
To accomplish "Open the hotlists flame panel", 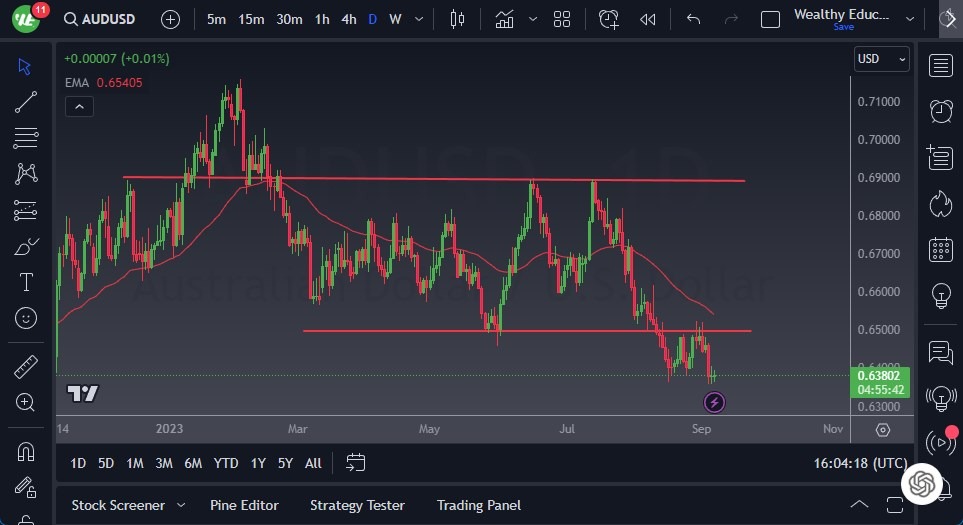I will tap(940, 204).
